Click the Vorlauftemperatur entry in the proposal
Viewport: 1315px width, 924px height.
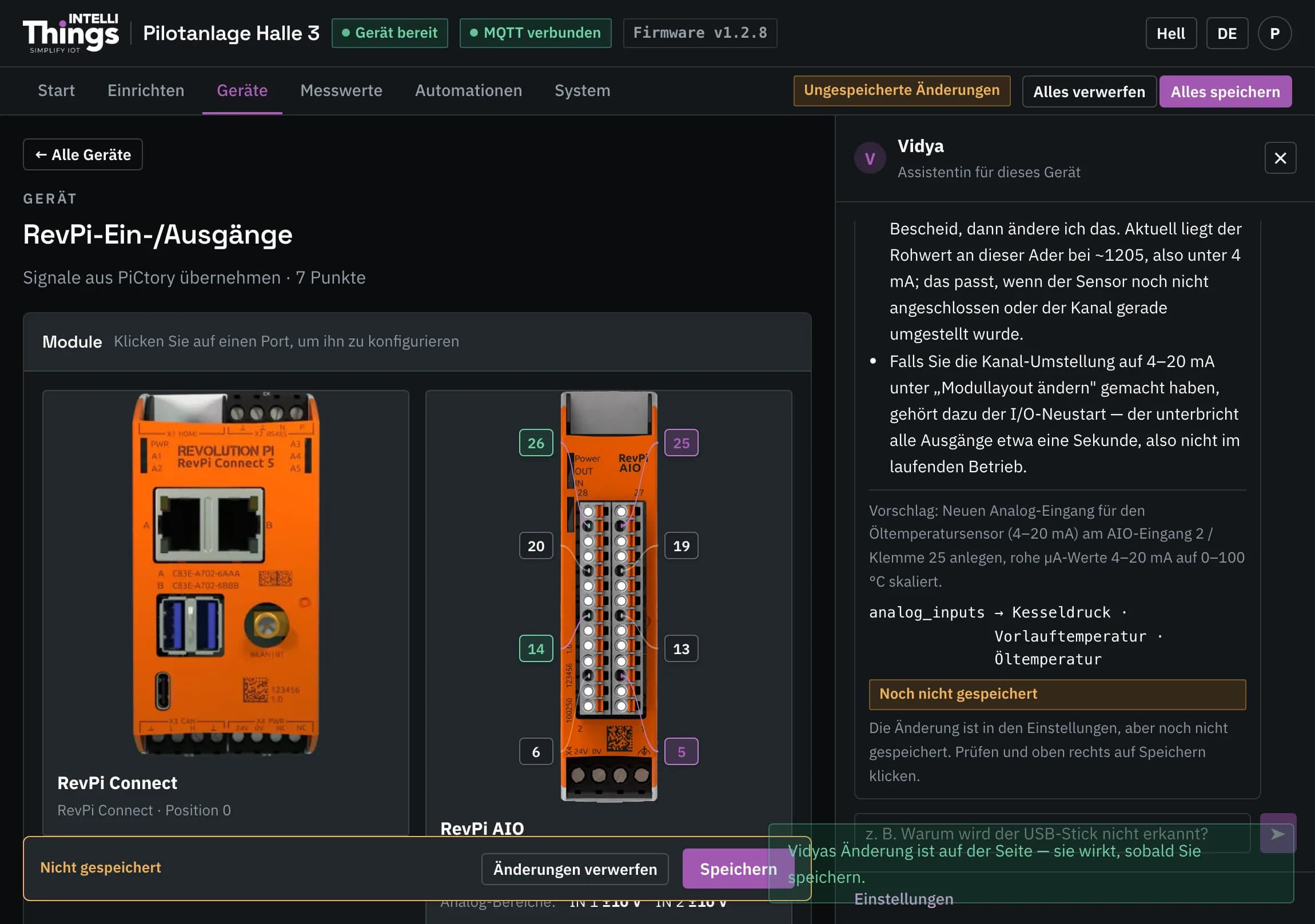[x=1070, y=636]
